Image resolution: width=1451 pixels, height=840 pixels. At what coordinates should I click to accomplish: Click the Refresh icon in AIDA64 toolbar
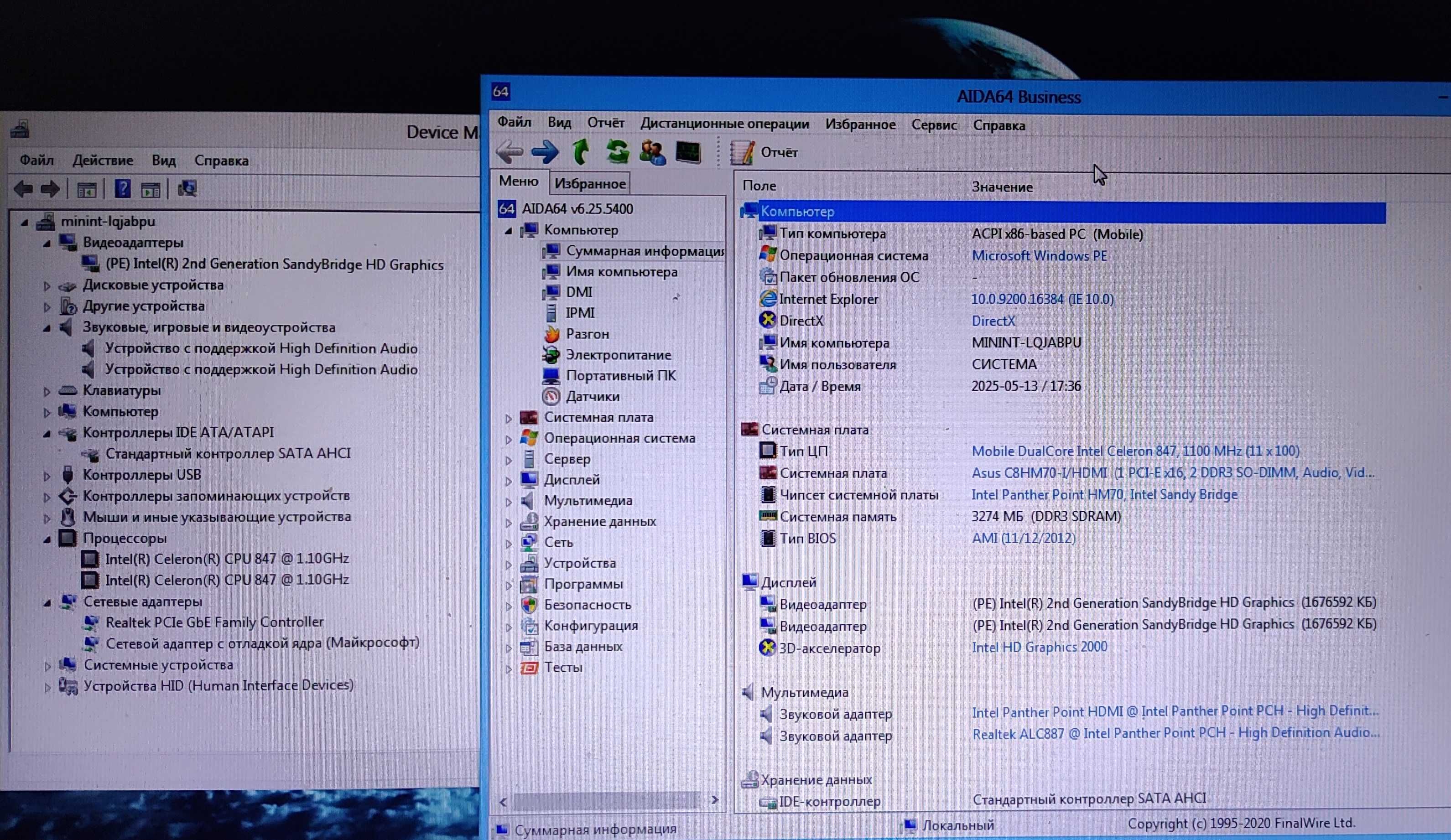tap(617, 151)
